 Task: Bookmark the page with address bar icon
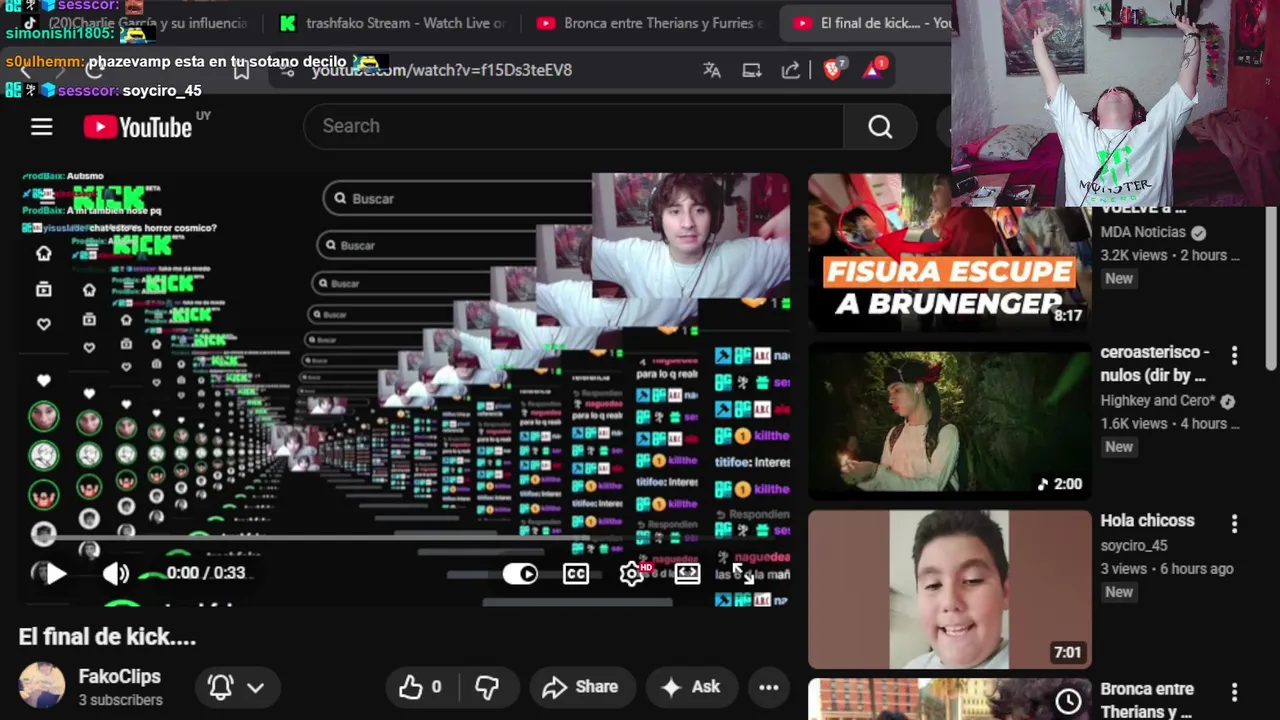coord(241,70)
